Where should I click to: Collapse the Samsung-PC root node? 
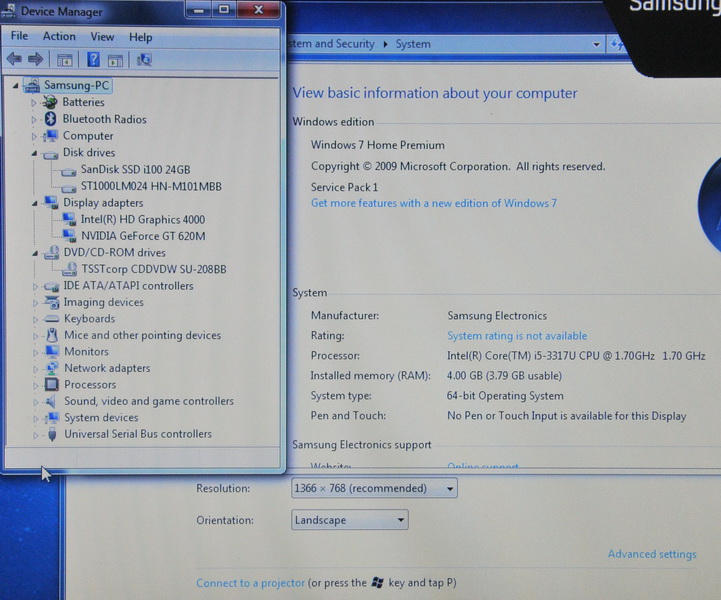[x=16, y=86]
